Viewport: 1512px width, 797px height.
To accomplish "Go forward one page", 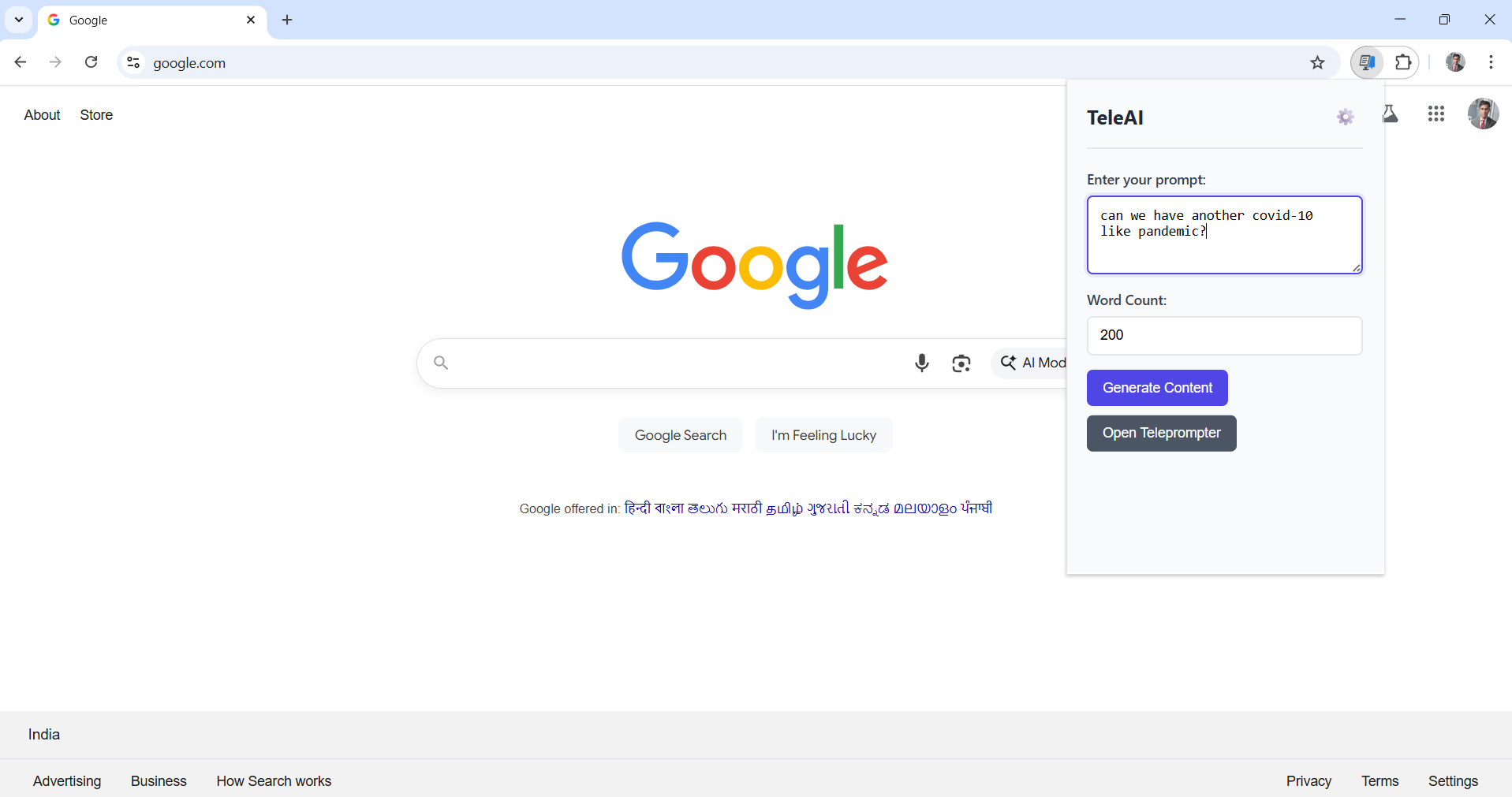I will tap(55, 62).
